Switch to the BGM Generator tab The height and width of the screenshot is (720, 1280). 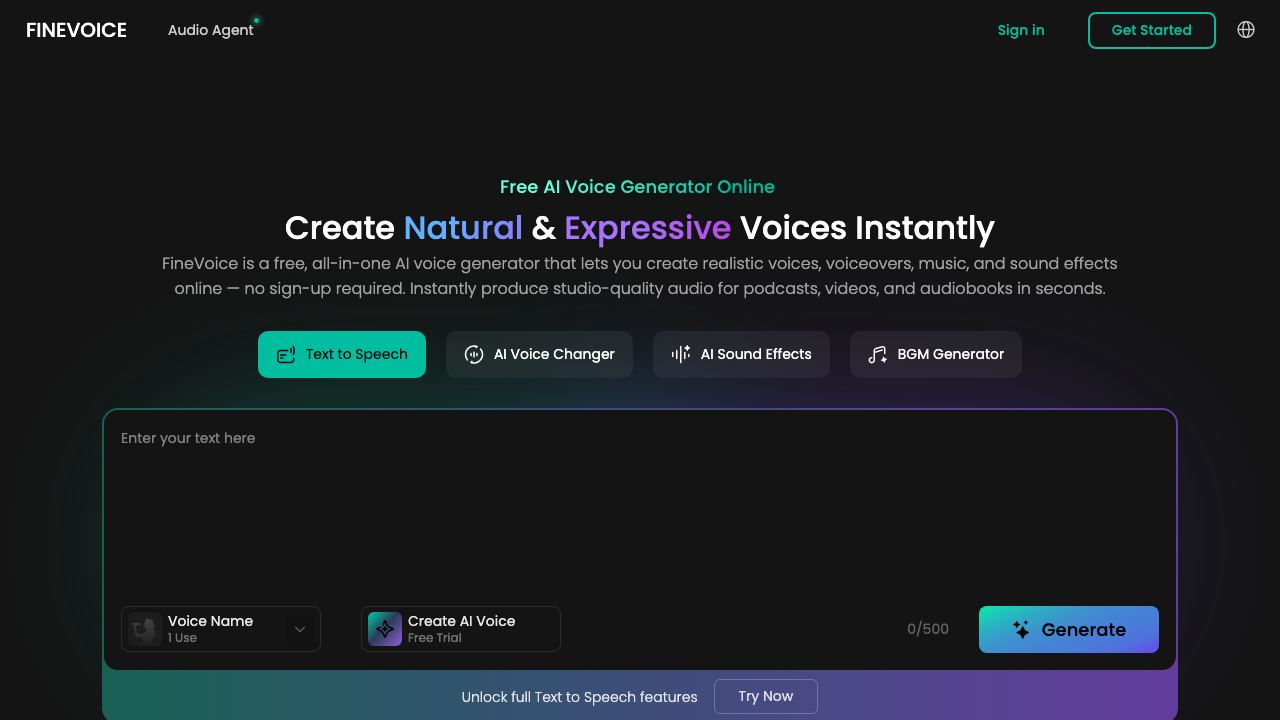click(936, 354)
